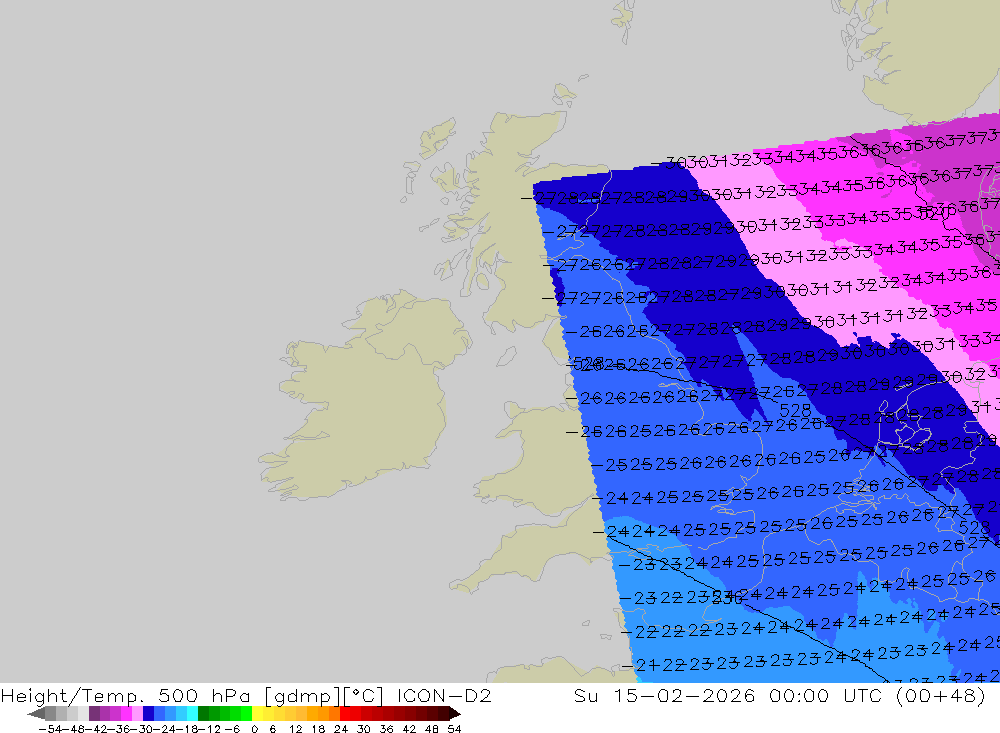Click the cyan legend color swatch
Viewport: 1000px width, 733px height.
pos(192,713)
